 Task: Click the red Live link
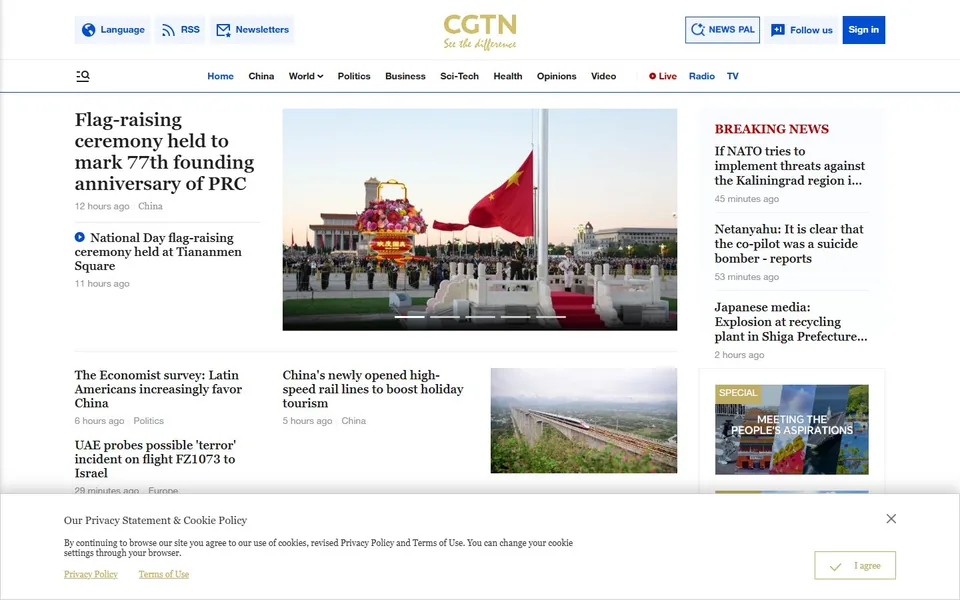(662, 76)
